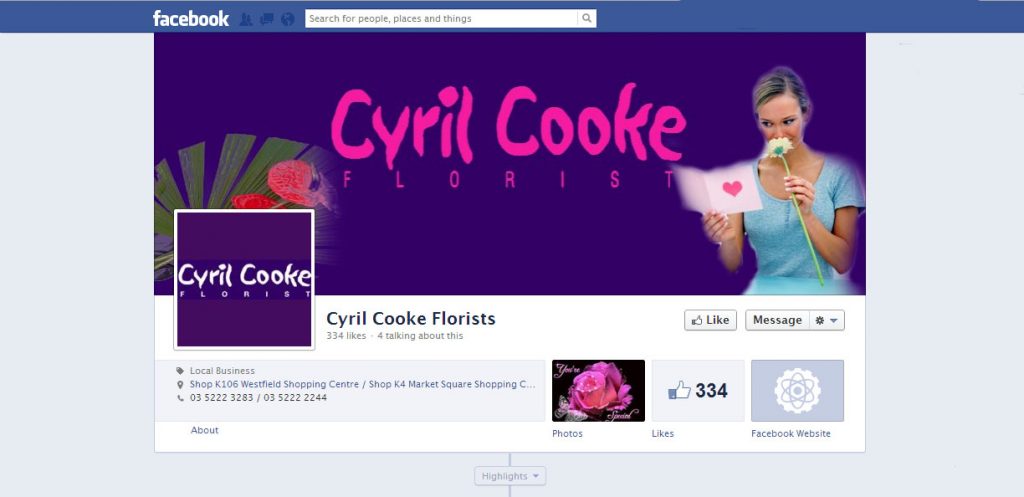1024x497 pixels.
Task: Open the Facebook Website atom icon tile
Action: tap(797, 391)
